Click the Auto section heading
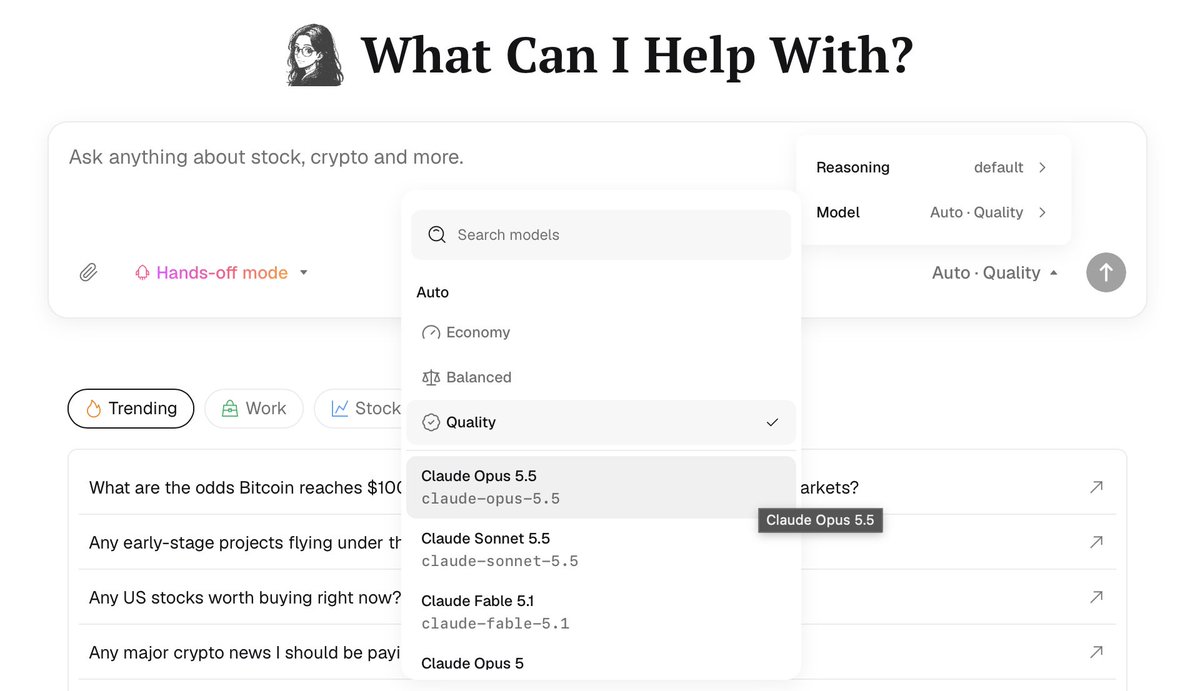1200x691 pixels. pyautogui.click(x=433, y=292)
